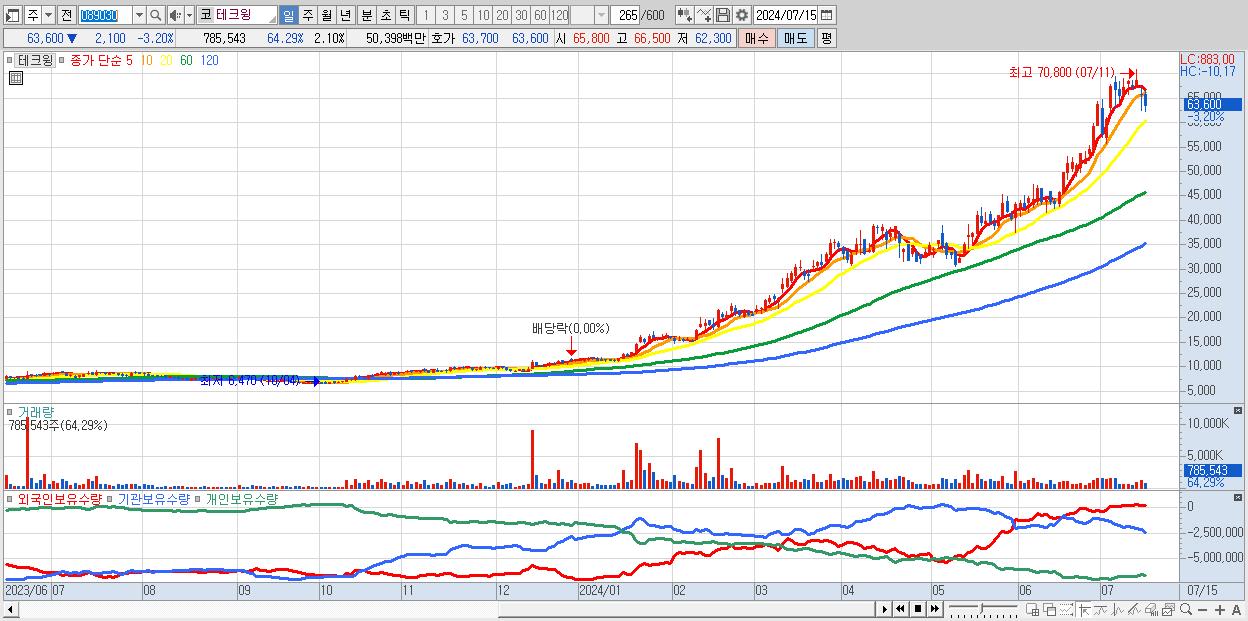Select the 분 minute chart period
Viewport: 1248px width, 621px height.
[366, 15]
